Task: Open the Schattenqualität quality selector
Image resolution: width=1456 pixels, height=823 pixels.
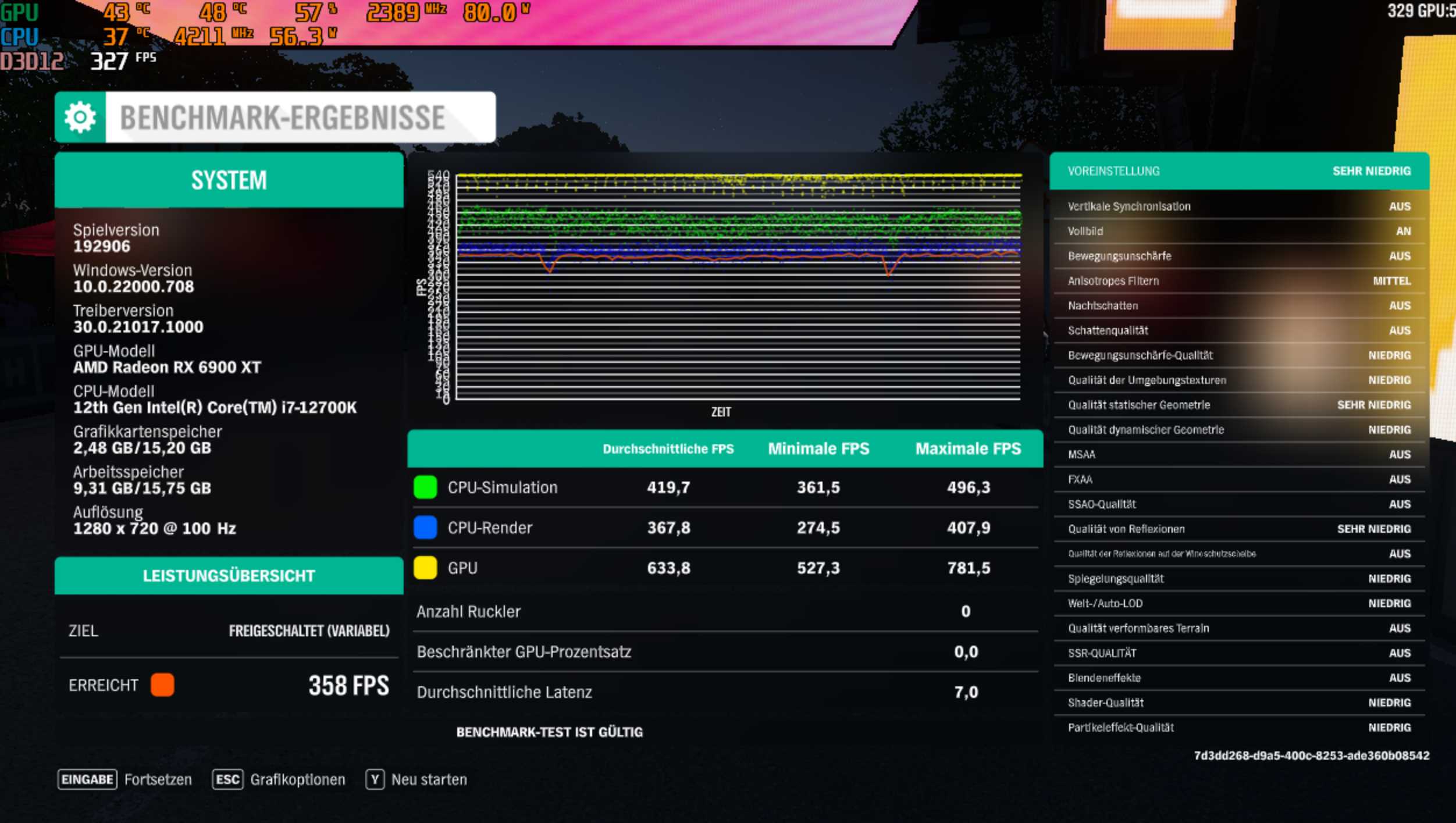Action: 1239,330
